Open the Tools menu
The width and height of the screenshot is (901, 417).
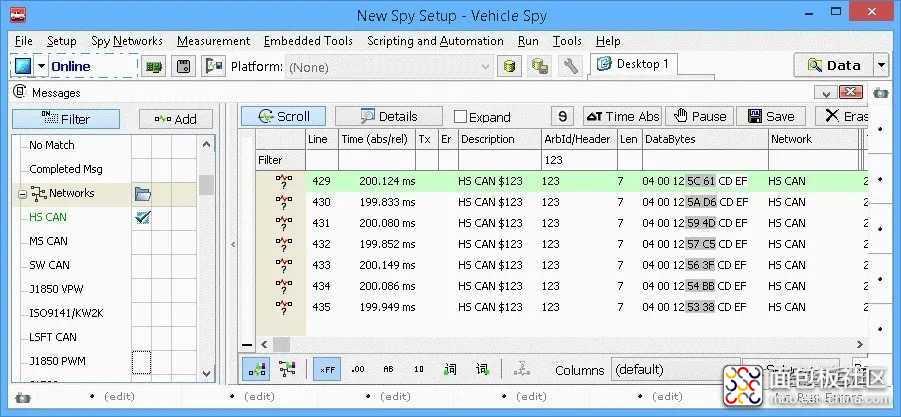point(567,41)
